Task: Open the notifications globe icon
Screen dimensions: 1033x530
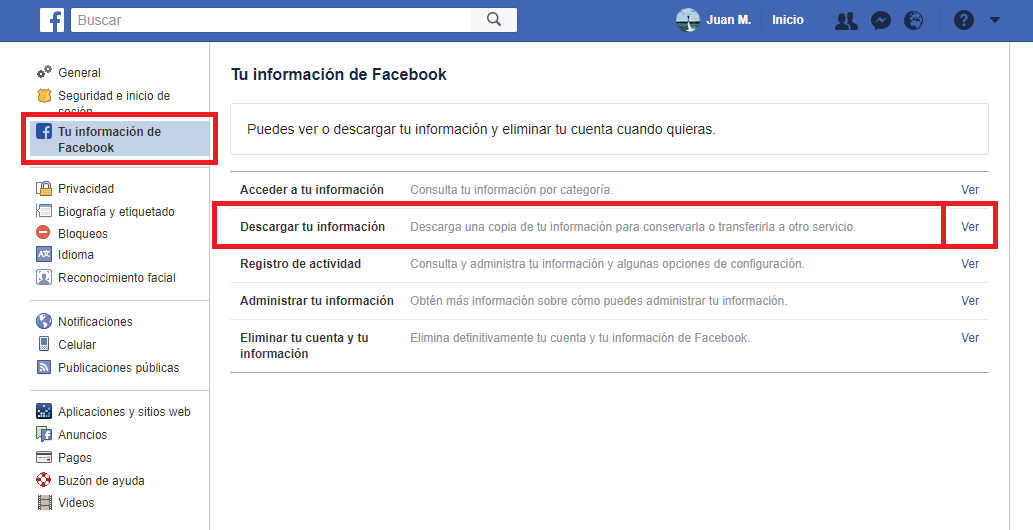Action: [914, 21]
